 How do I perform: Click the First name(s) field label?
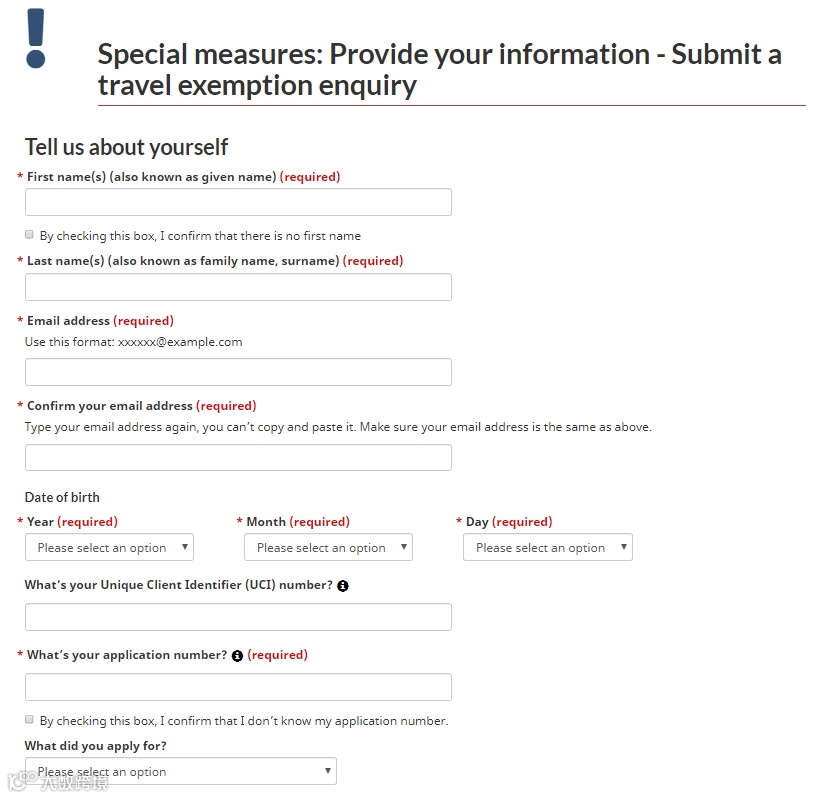coord(151,177)
